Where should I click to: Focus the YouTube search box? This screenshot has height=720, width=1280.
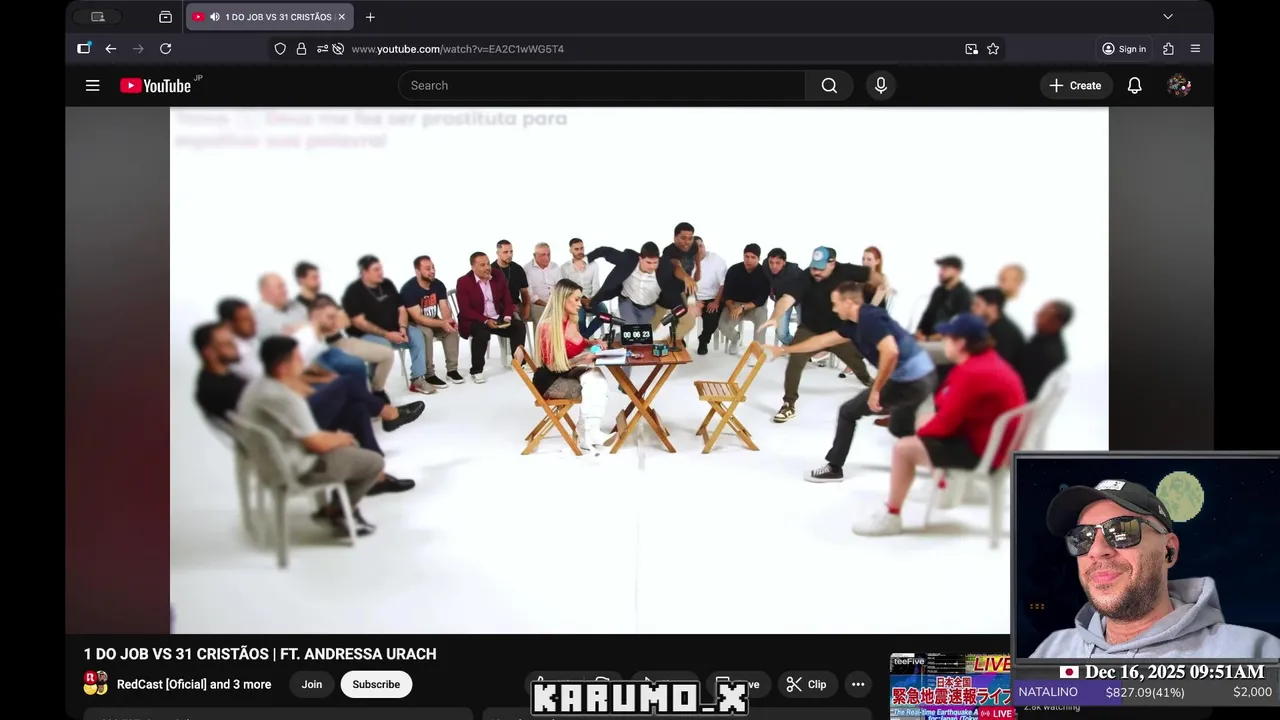coord(602,86)
